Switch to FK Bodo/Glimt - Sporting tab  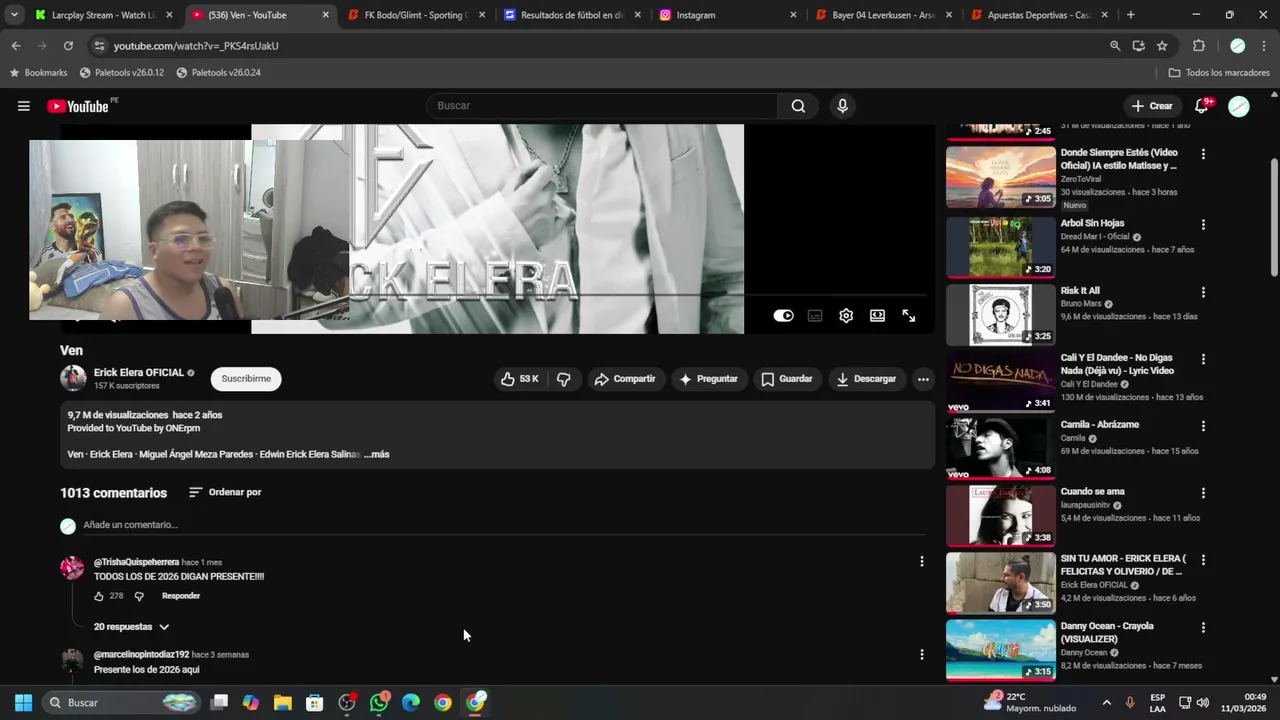(417, 15)
